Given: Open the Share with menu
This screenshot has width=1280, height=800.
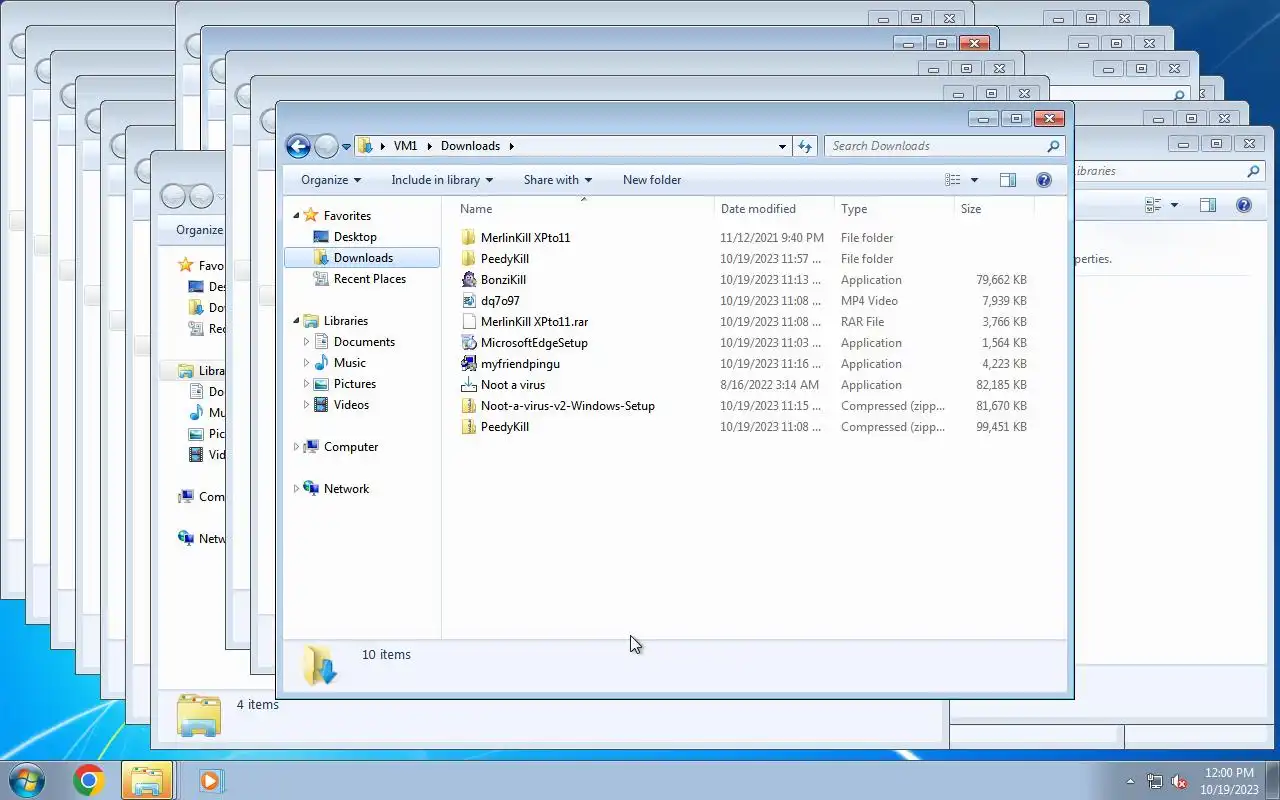Looking at the screenshot, I should tap(558, 180).
